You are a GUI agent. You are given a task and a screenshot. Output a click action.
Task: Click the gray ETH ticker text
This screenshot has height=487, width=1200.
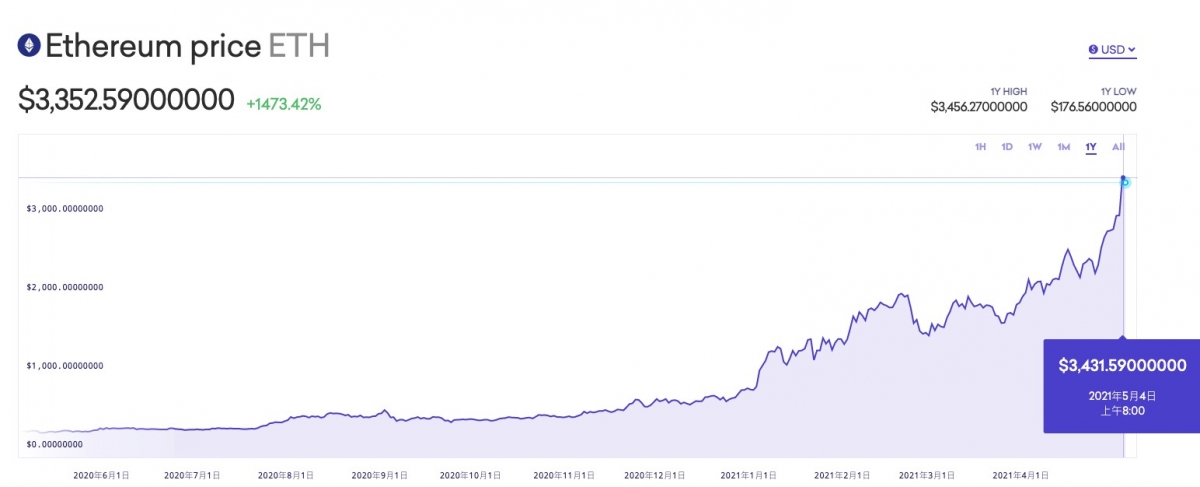(298, 46)
